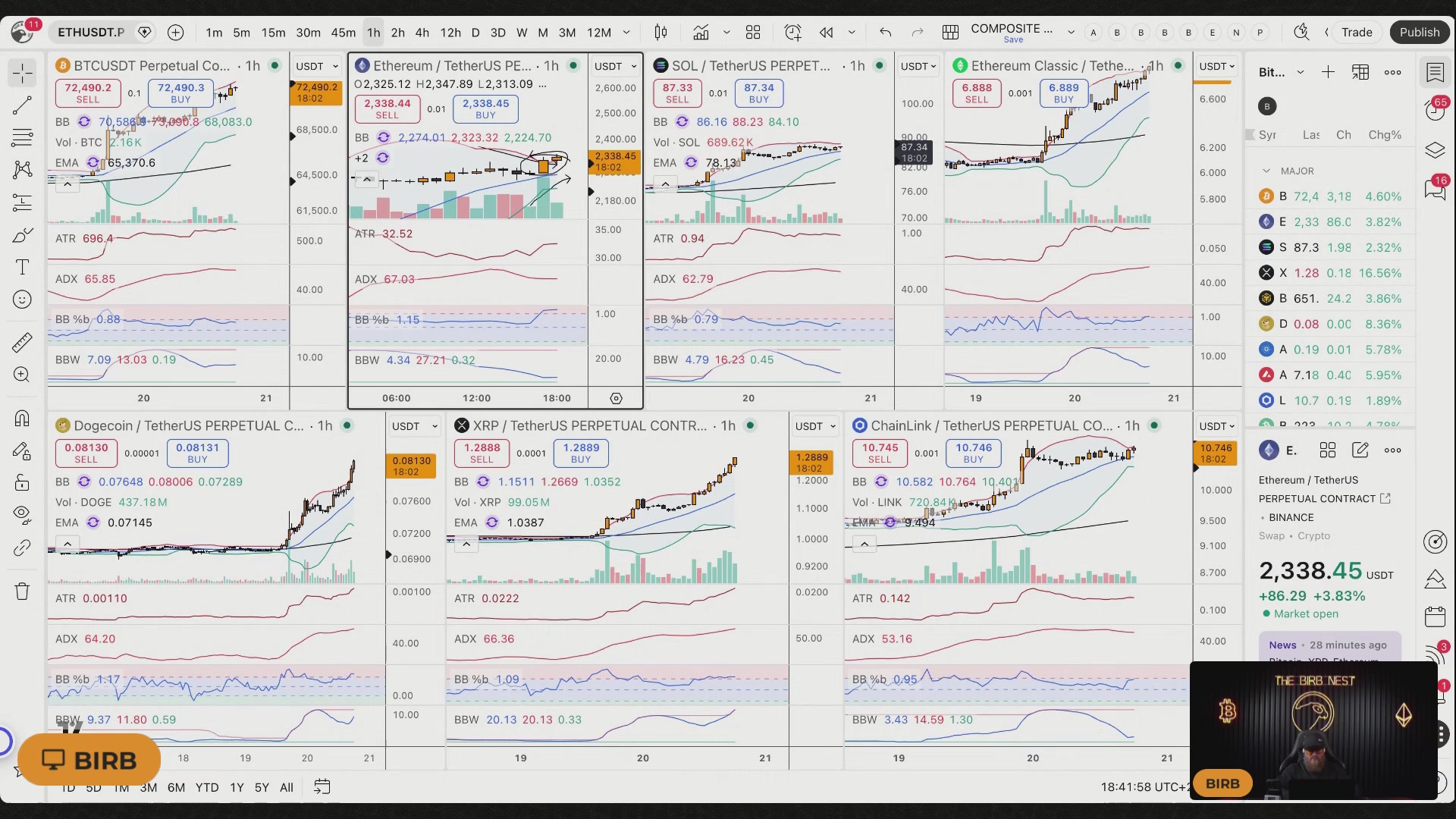1456x819 pixels.
Task: Switch to the 4h timeframe
Action: coord(422,33)
